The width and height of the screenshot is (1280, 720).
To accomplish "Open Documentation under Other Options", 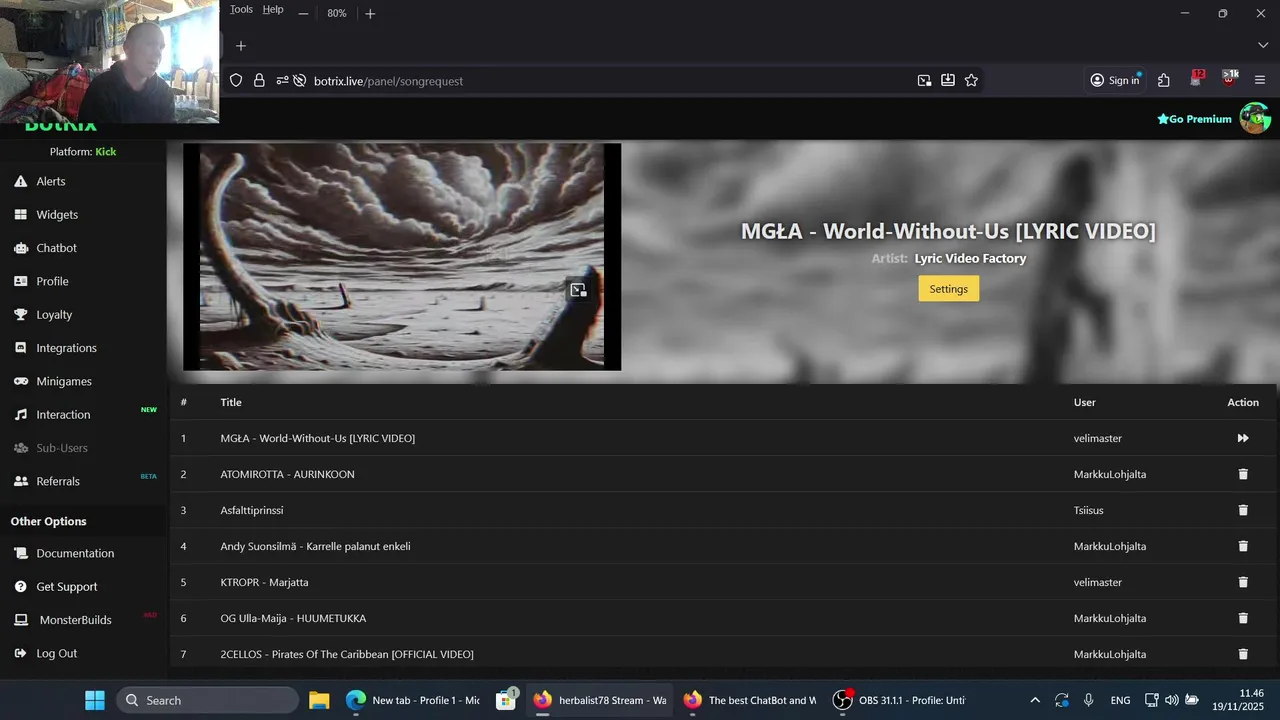I will pyautogui.click(x=75, y=553).
